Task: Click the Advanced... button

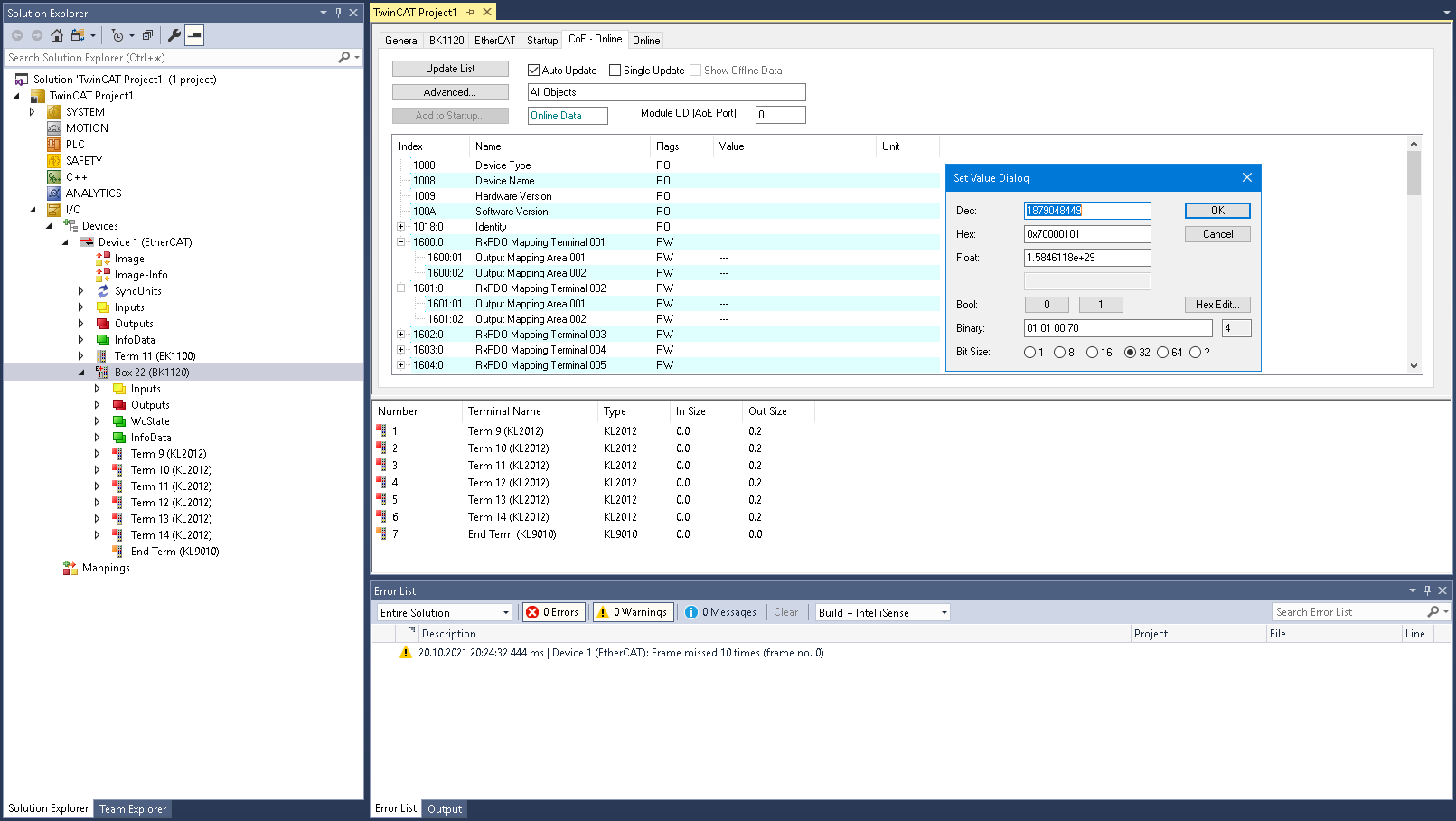Action: [450, 92]
